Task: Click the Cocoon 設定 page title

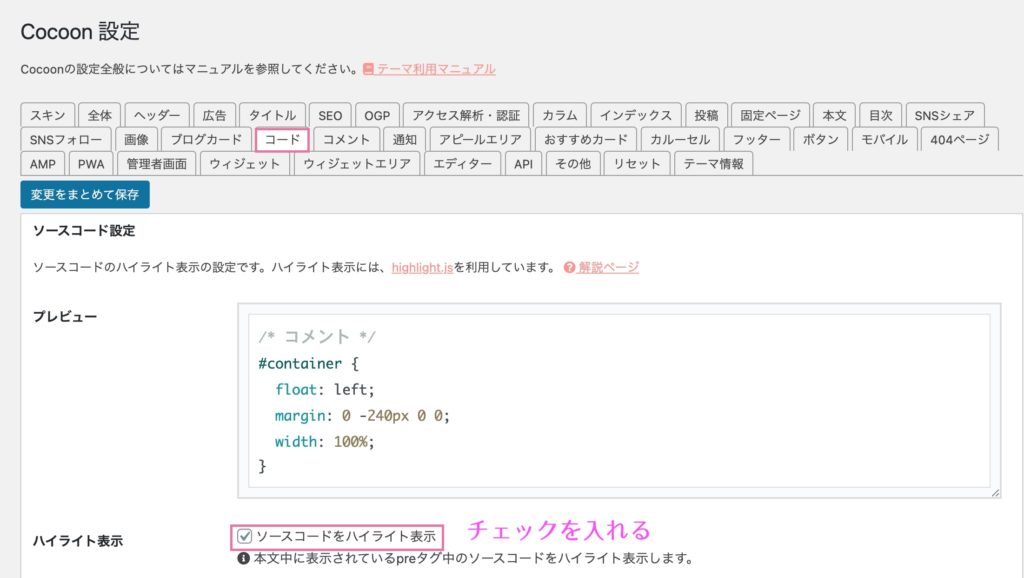Action: (x=80, y=31)
